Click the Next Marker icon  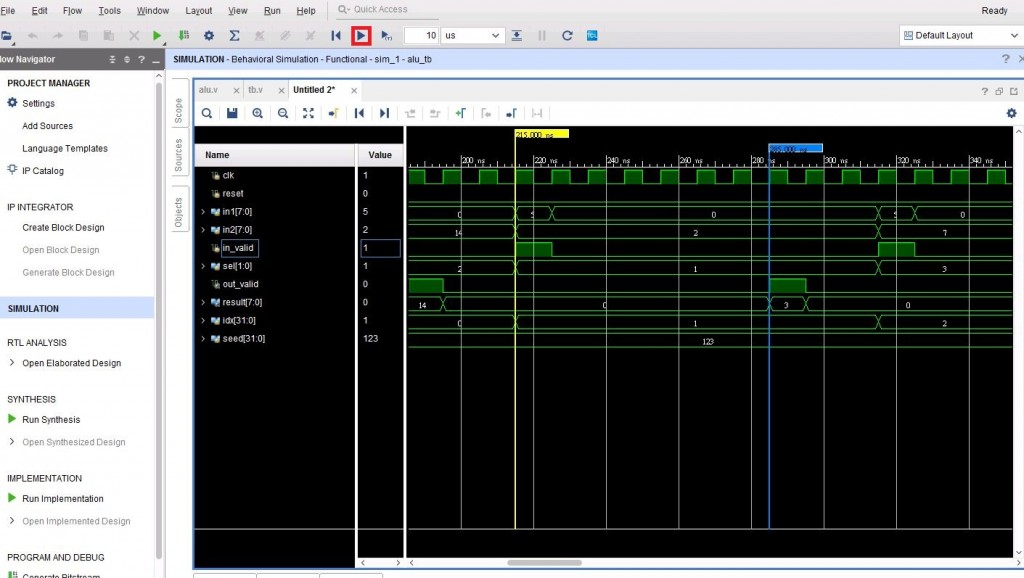tap(511, 113)
